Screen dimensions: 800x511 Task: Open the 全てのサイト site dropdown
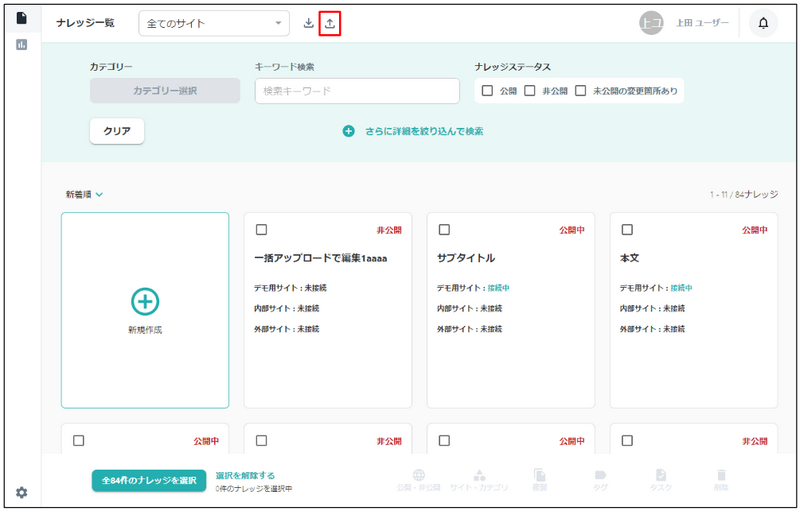point(214,24)
